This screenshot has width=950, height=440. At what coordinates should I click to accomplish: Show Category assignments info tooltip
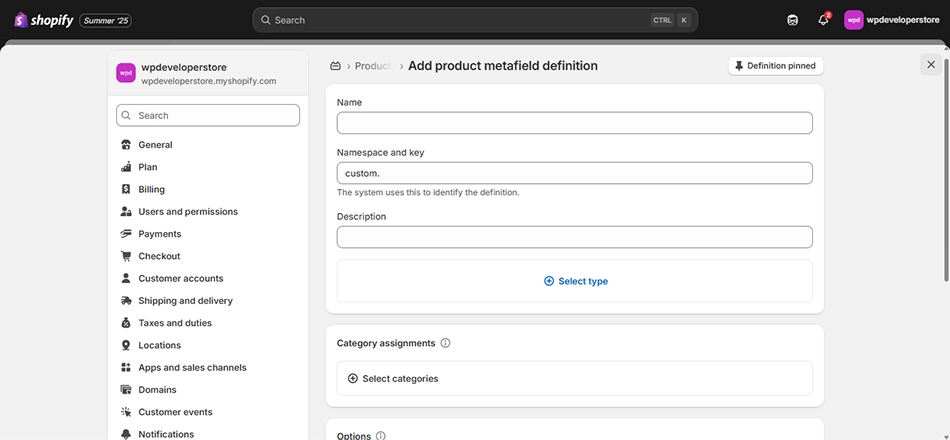[445, 343]
